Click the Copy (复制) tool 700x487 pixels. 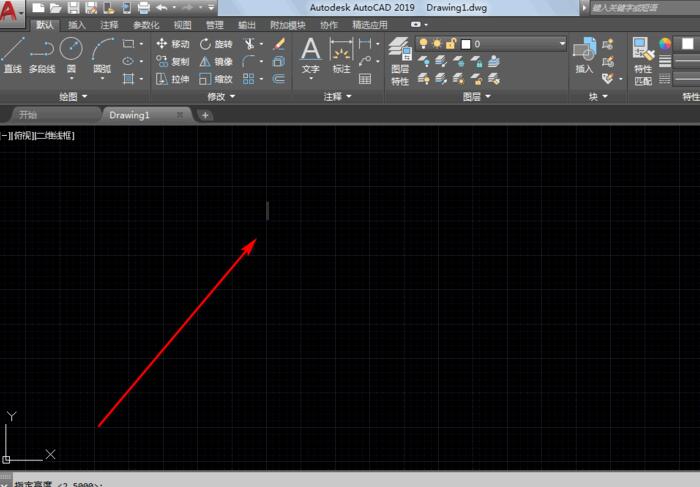(x=173, y=61)
